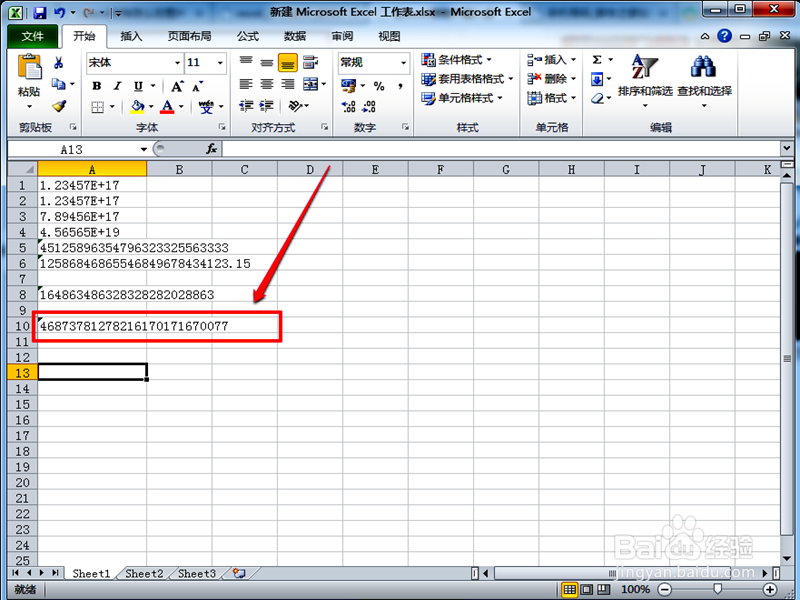Click the Copy icon
800x600 pixels.
click(59, 84)
